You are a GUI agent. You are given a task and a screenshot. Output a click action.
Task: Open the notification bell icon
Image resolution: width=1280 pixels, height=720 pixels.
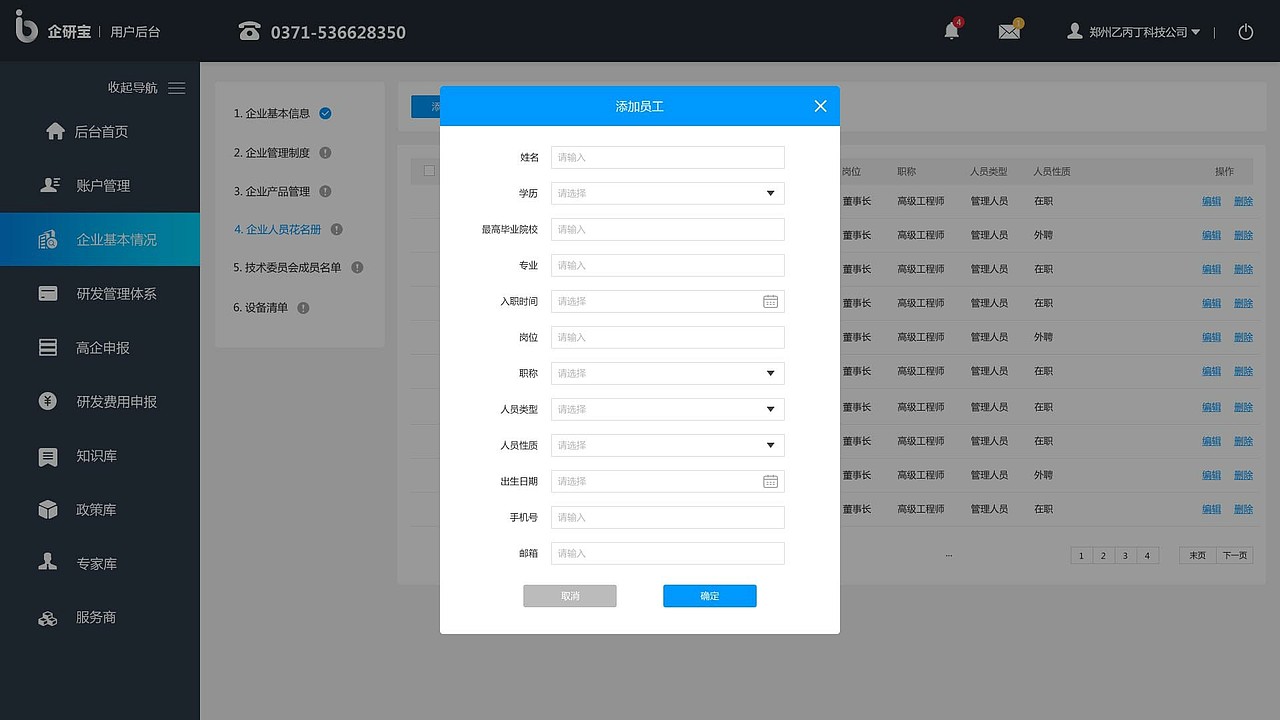(x=951, y=31)
